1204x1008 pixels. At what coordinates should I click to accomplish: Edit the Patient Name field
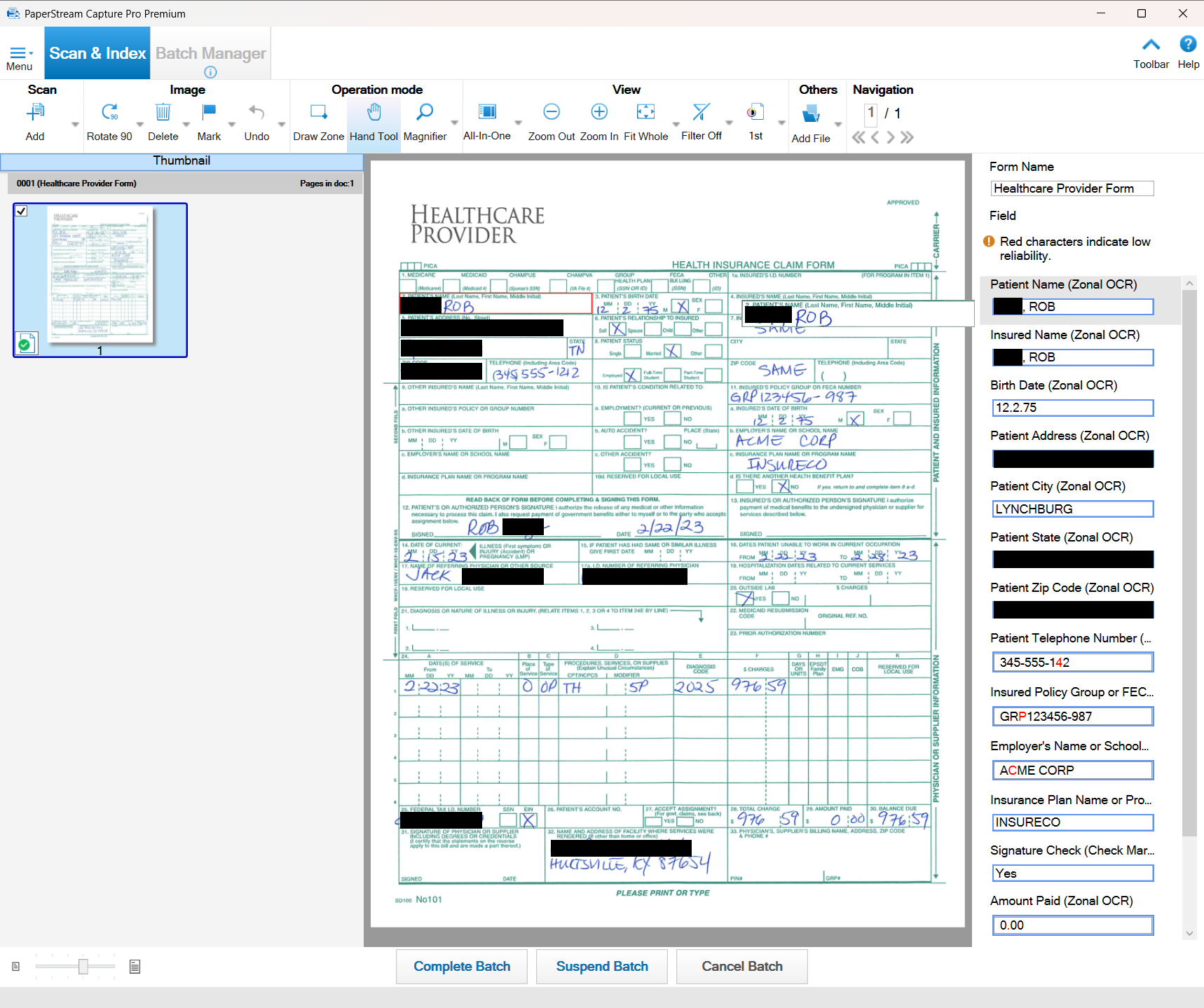(1073, 307)
